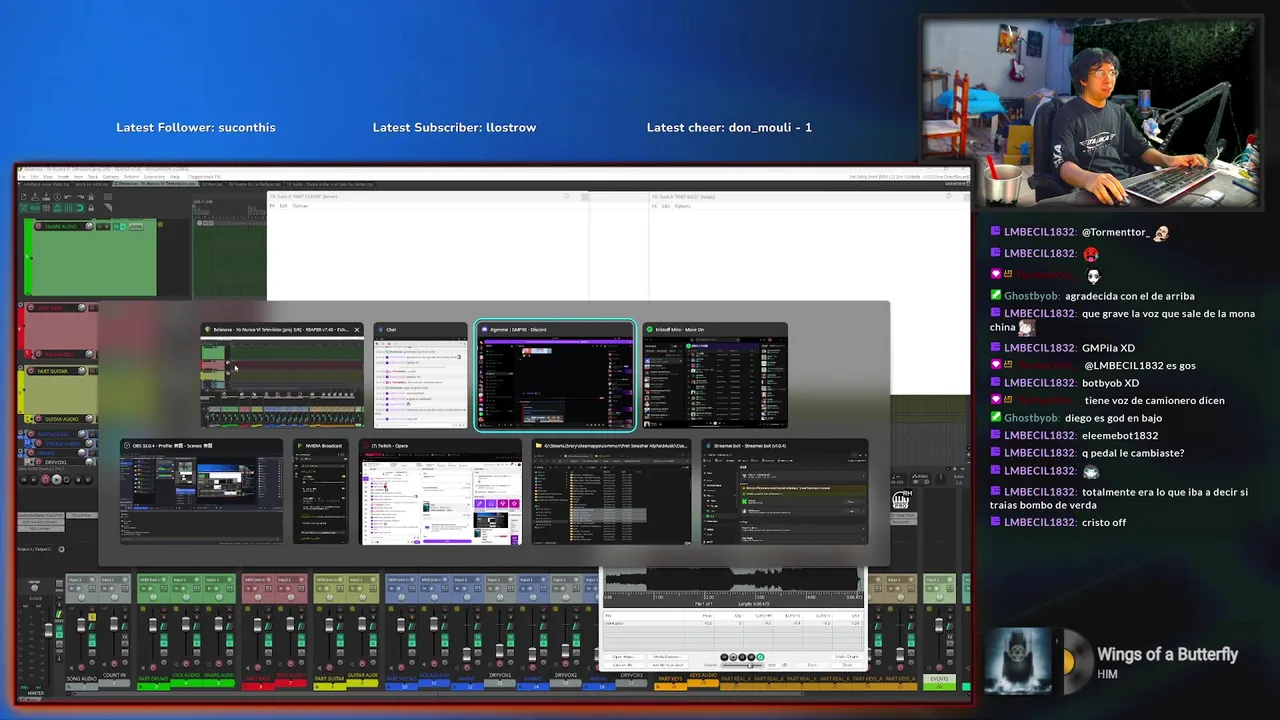The width and height of the screenshot is (1280, 720).
Task: Click the Undo arrow in REAPER toolbar
Action: coord(68,196)
